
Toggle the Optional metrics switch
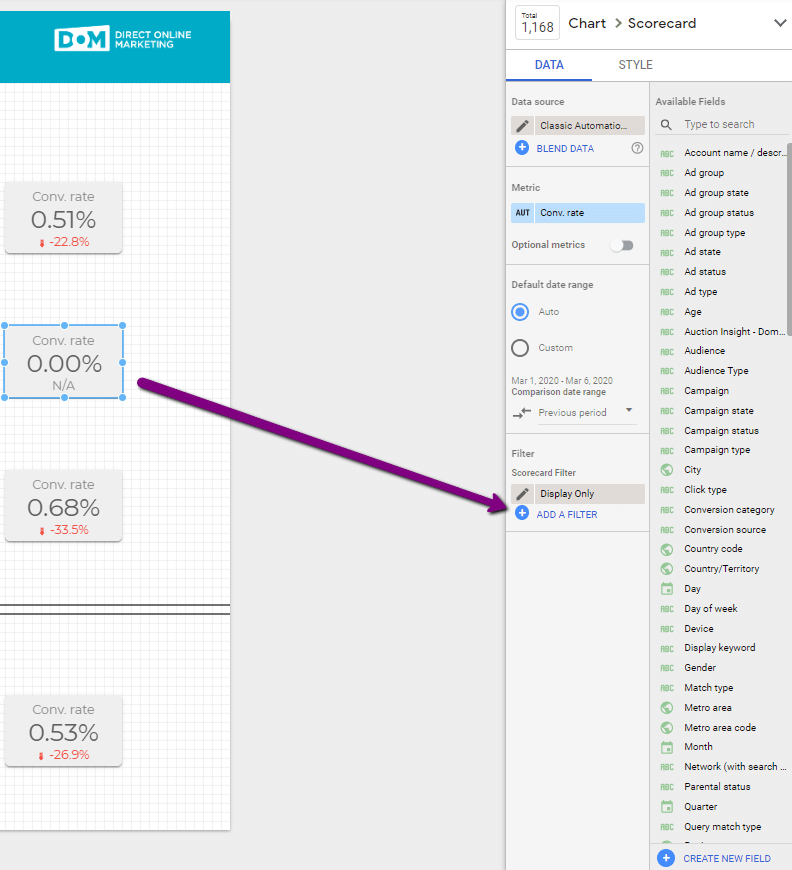[622, 245]
